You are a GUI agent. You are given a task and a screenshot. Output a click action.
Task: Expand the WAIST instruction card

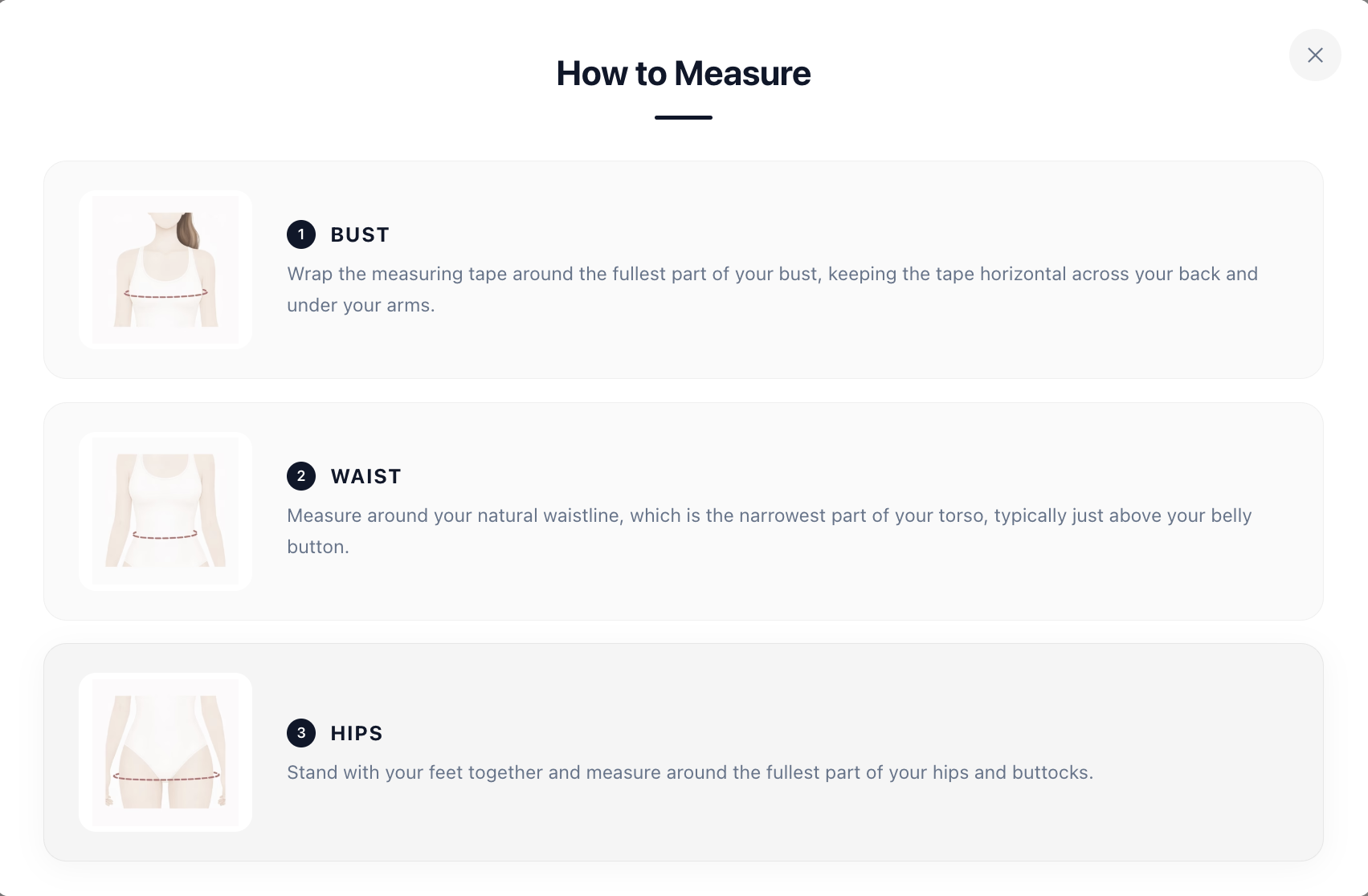coord(683,511)
